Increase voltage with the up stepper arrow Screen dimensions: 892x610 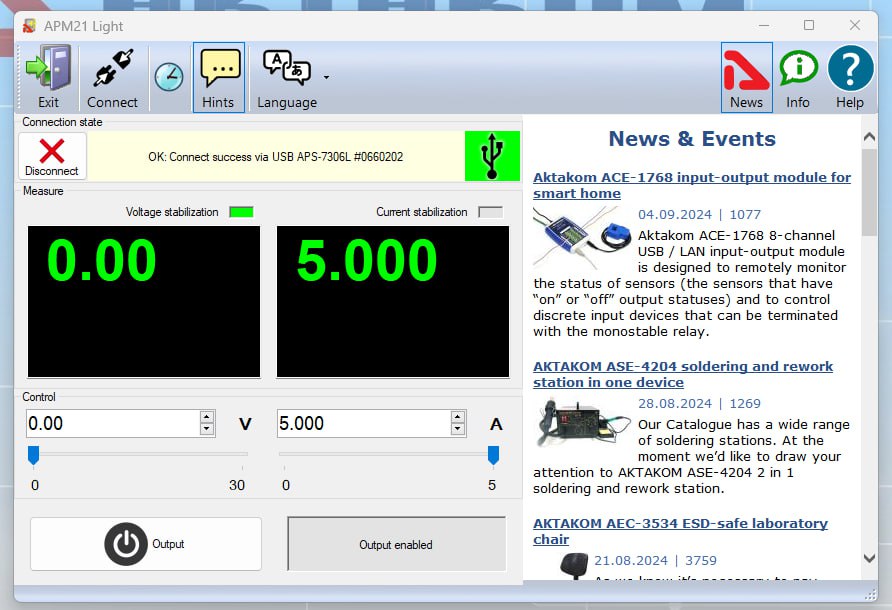tap(207, 417)
